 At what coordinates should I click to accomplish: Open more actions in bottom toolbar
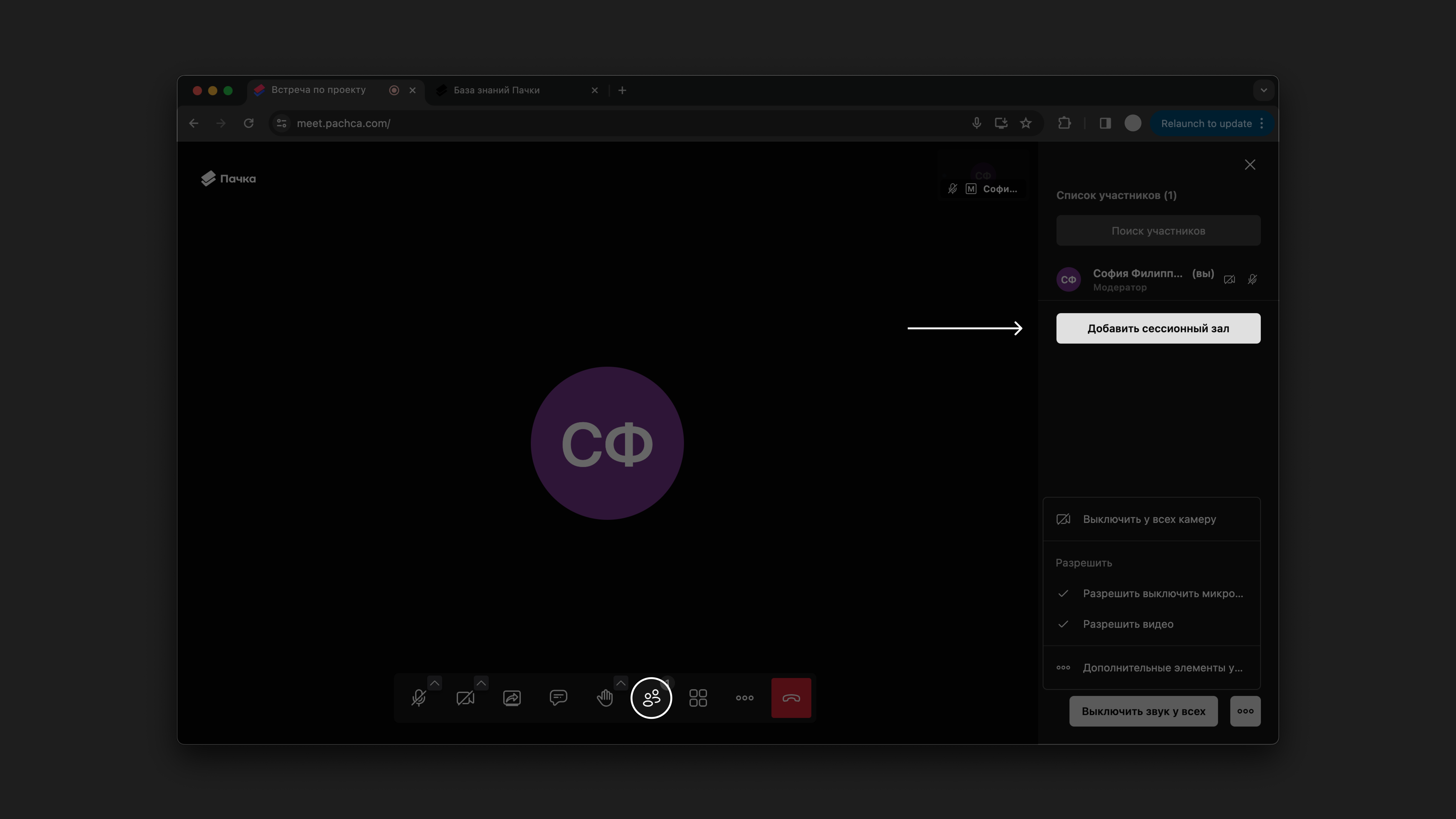click(x=744, y=698)
